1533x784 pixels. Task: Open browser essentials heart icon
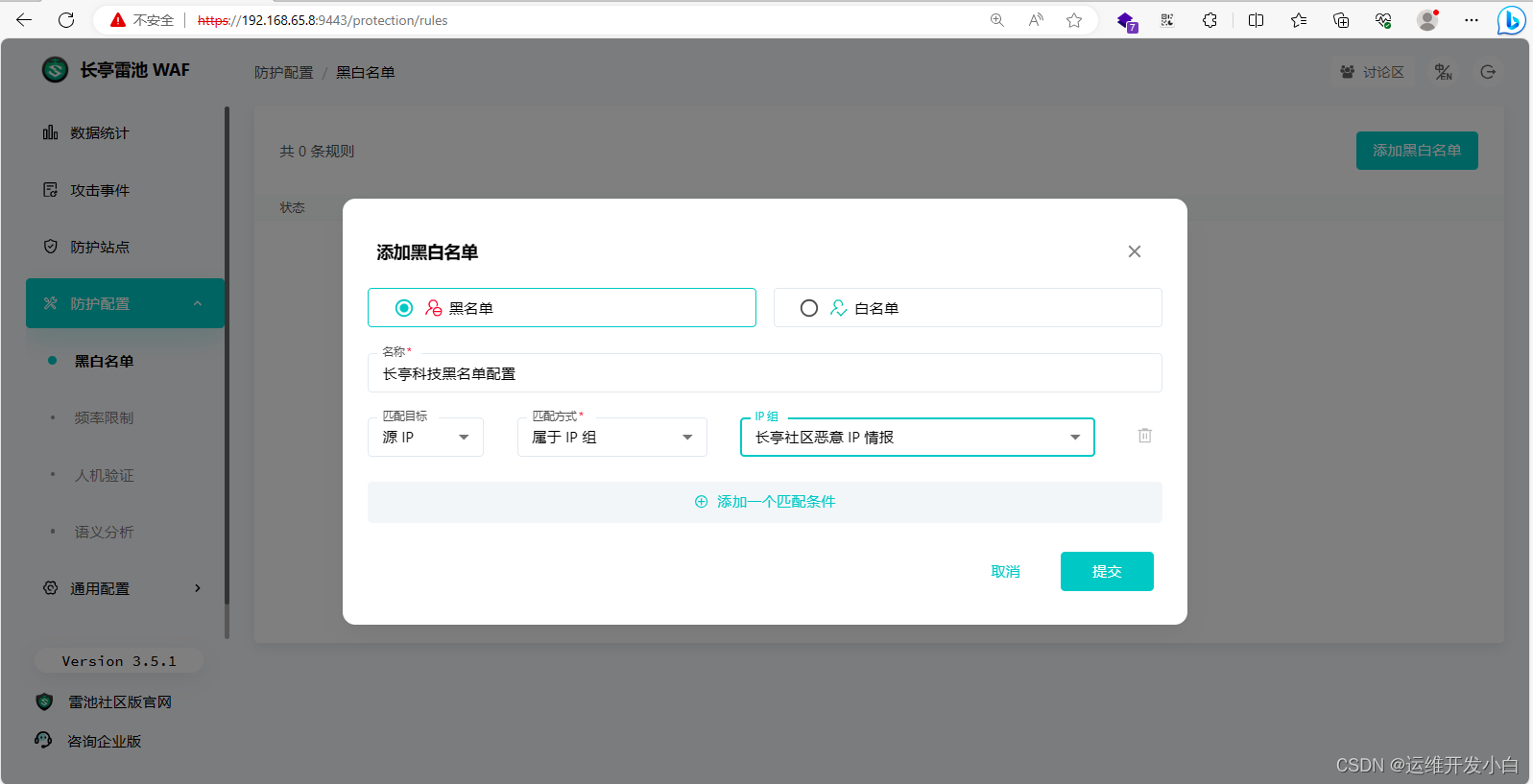point(1383,20)
